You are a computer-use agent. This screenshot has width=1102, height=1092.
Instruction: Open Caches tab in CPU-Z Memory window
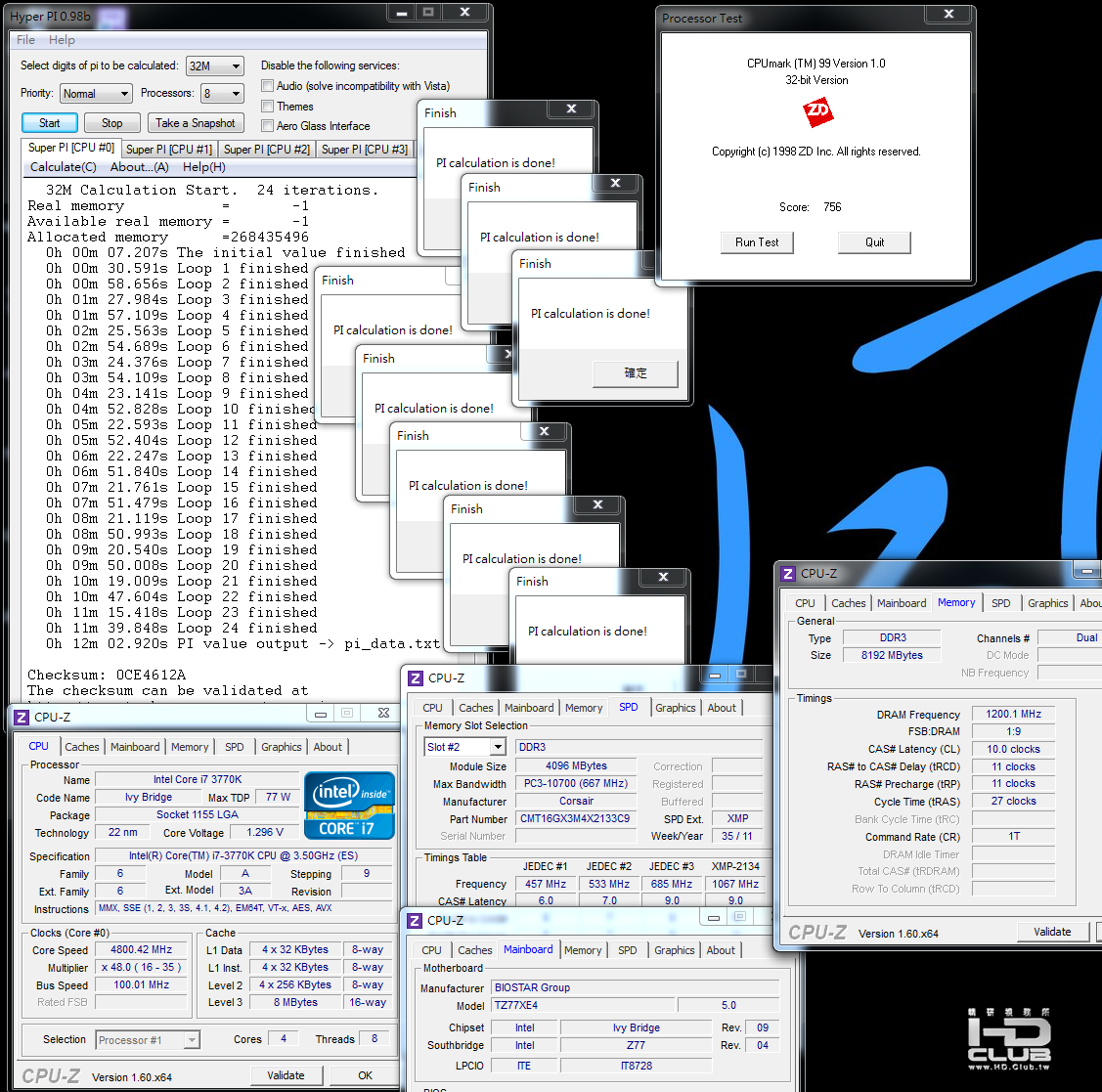(849, 603)
